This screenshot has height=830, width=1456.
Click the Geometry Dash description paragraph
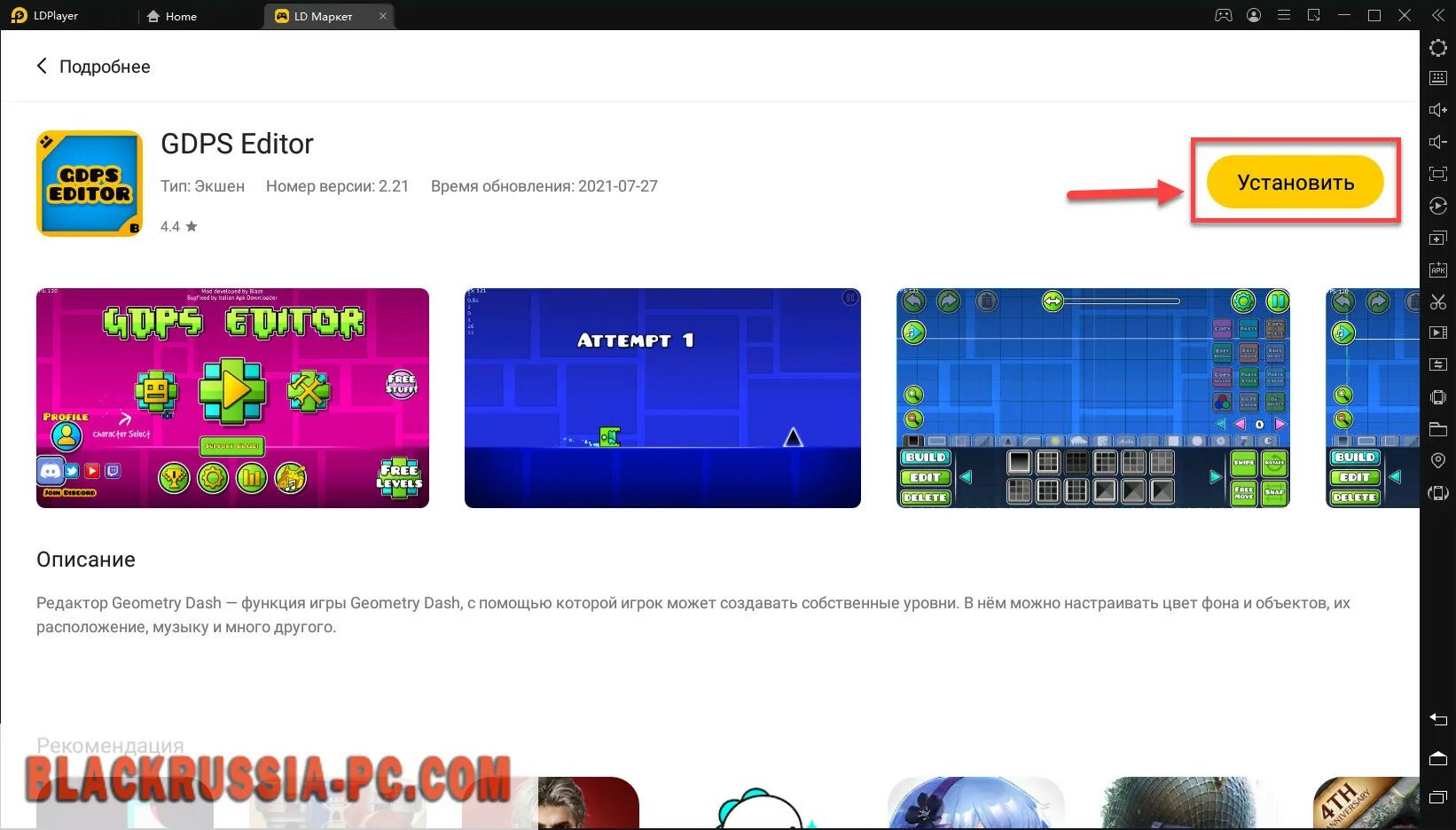click(x=693, y=615)
